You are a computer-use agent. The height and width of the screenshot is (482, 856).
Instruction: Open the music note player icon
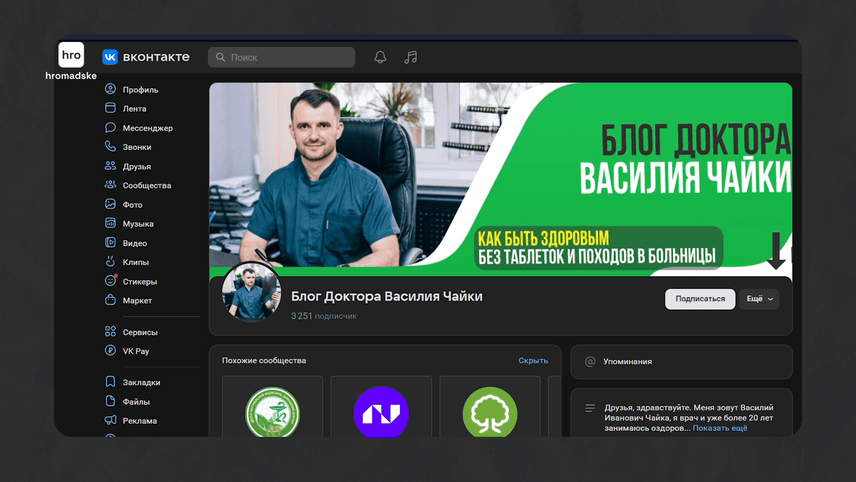[x=410, y=57]
